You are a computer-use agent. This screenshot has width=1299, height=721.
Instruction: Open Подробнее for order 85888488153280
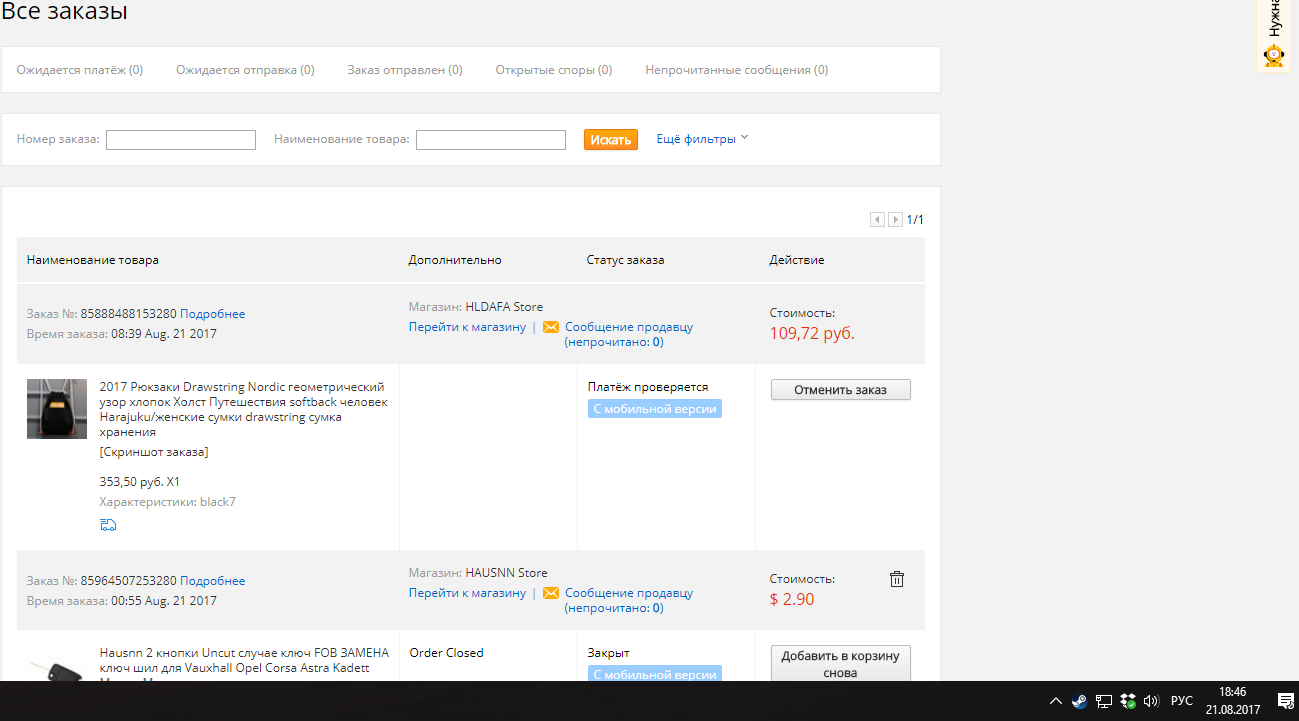(x=213, y=314)
